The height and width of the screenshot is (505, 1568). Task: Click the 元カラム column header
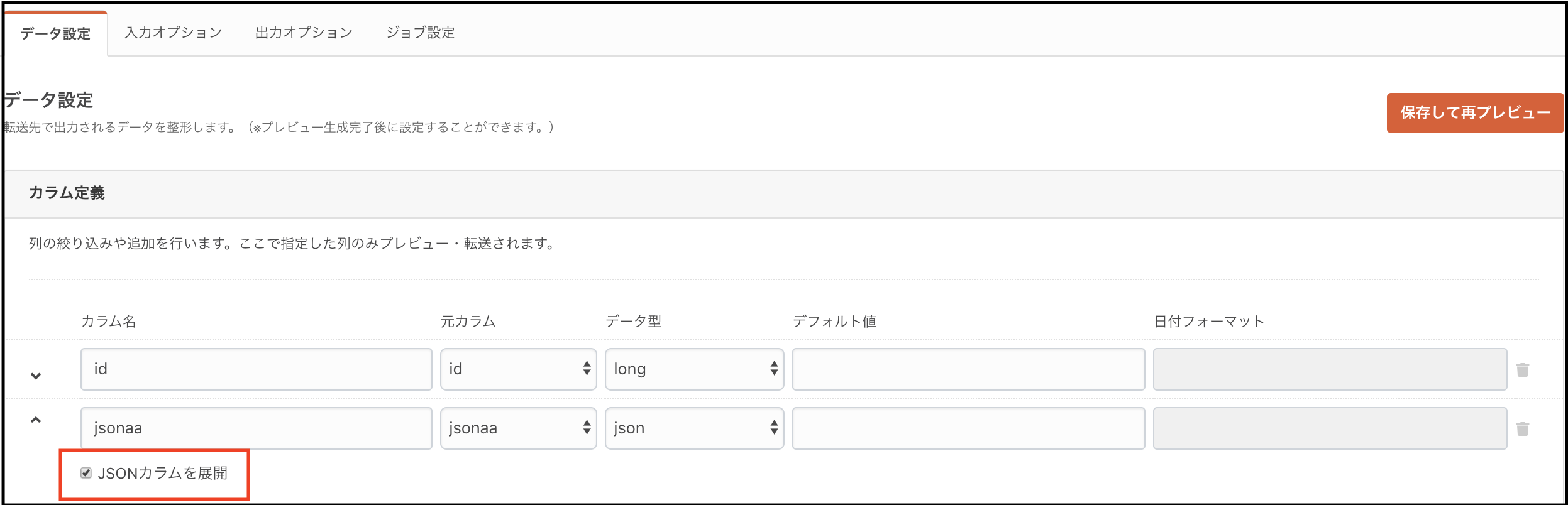pos(468,321)
